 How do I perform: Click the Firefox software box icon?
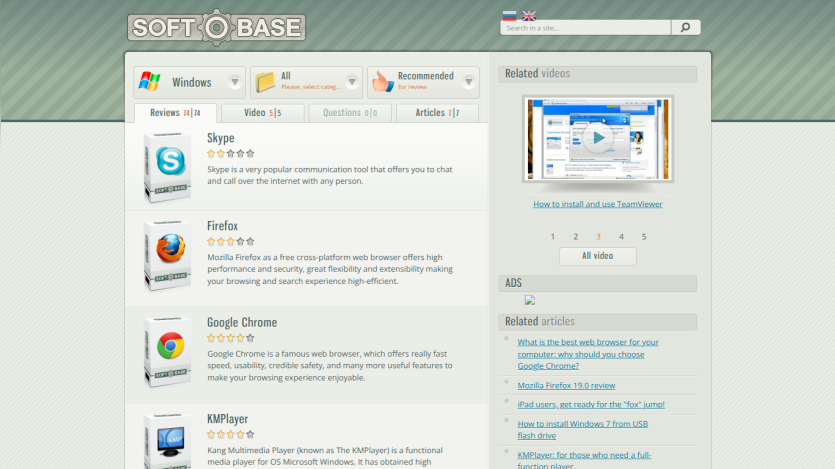[168, 256]
